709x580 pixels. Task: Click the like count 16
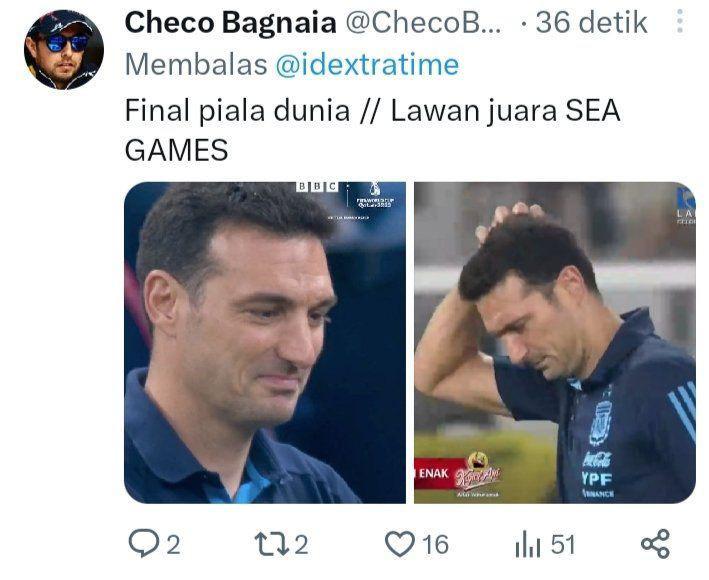tap(435, 544)
